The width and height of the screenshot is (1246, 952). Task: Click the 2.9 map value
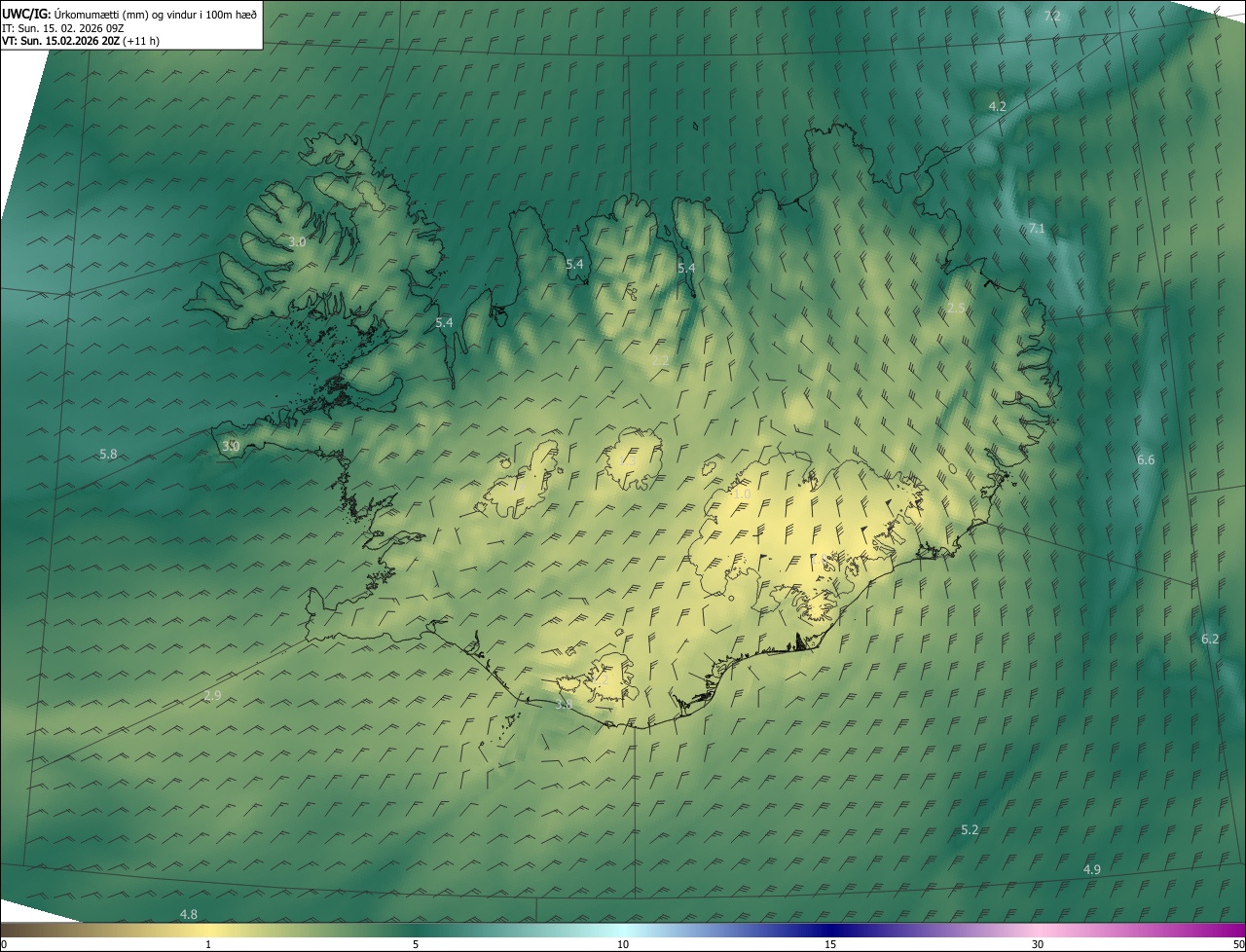[212, 695]
